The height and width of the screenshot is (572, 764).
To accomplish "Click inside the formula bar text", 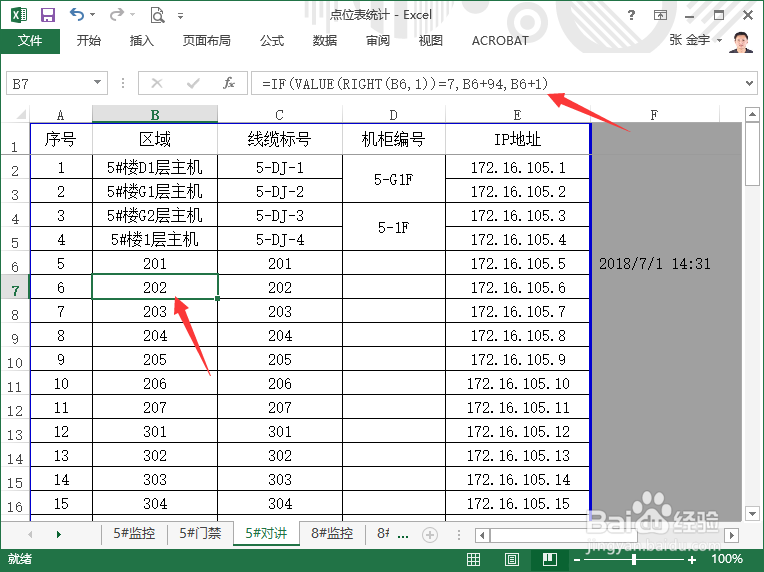I will (404, 84).
